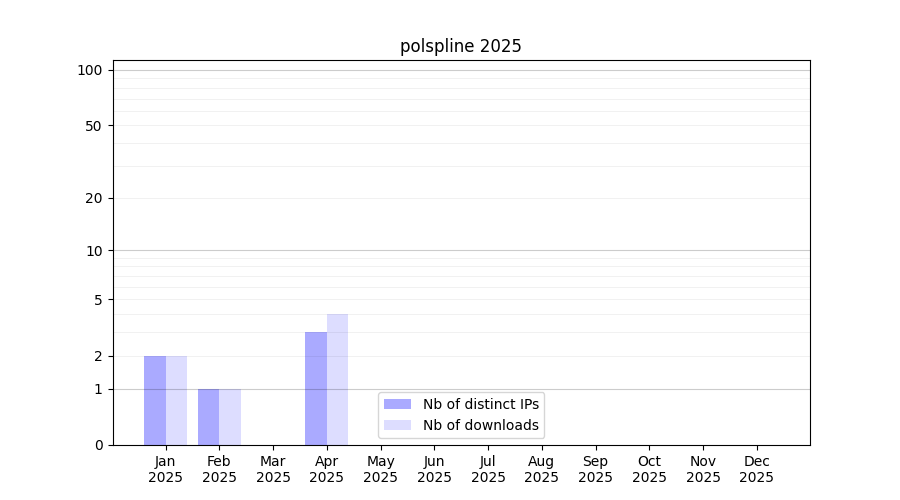Click the 'Mar 2025' x-axis label

point(273,469)
